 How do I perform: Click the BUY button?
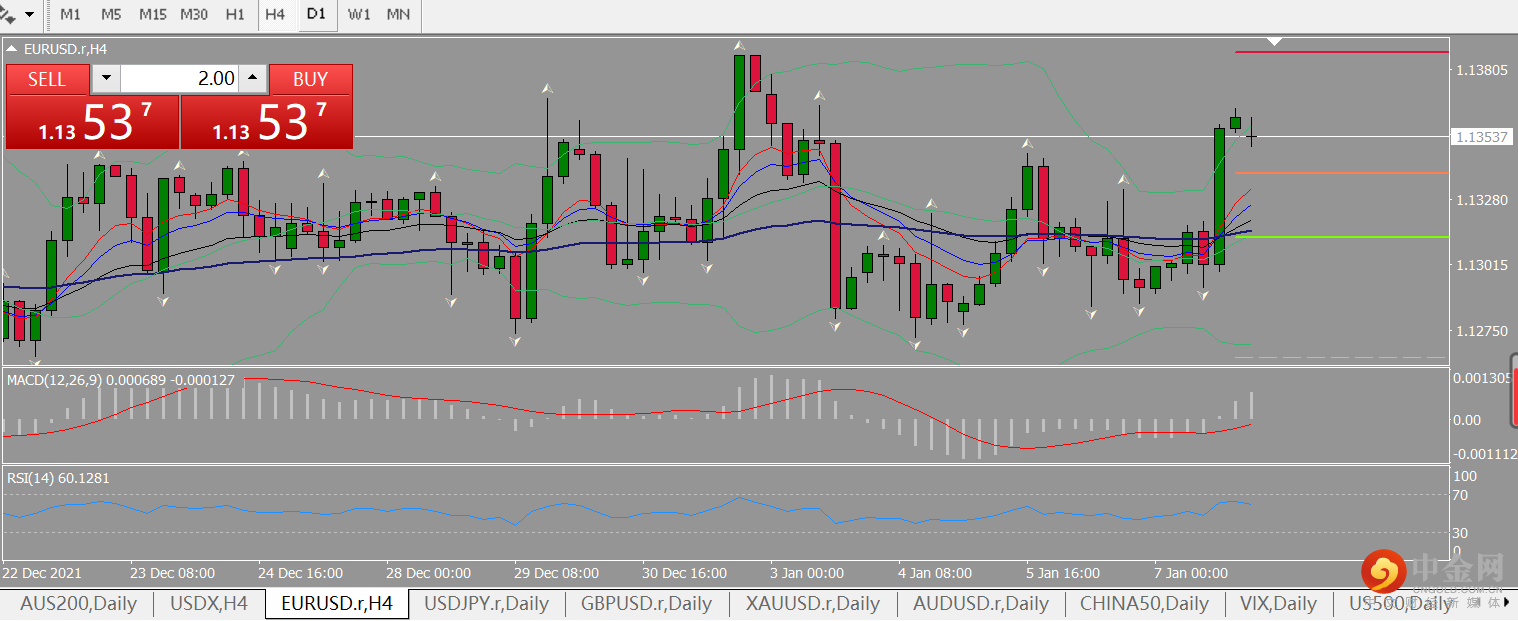[311, 79]
